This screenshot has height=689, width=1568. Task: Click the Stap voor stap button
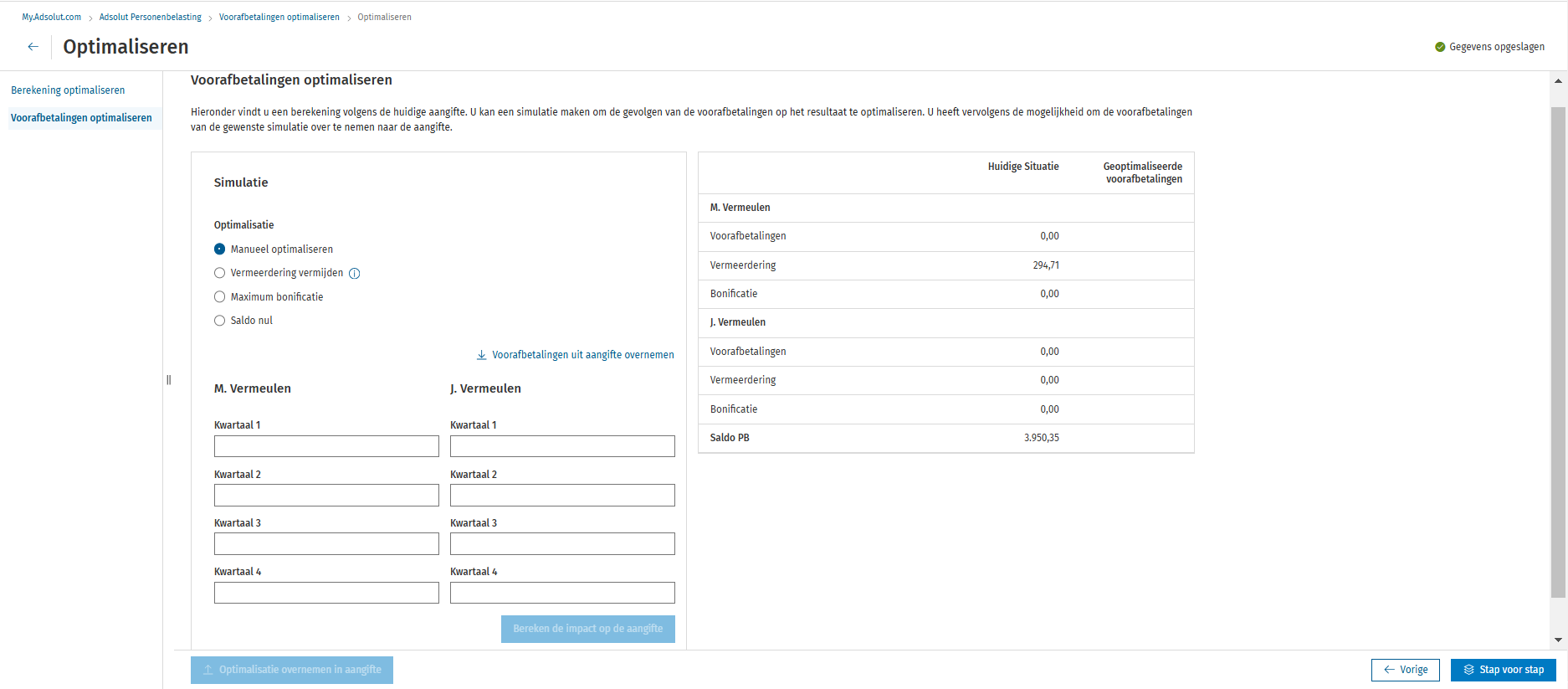[1503, 670]
